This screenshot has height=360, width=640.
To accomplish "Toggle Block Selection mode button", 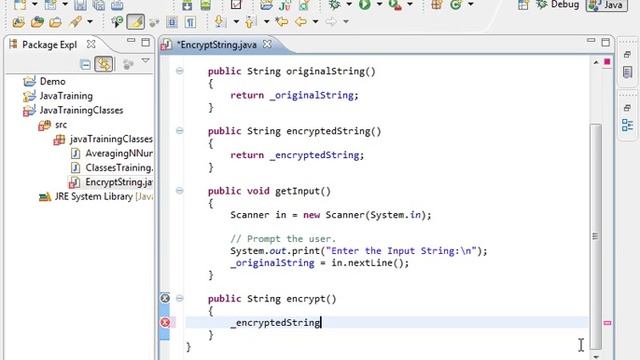I will pos(172,22).
